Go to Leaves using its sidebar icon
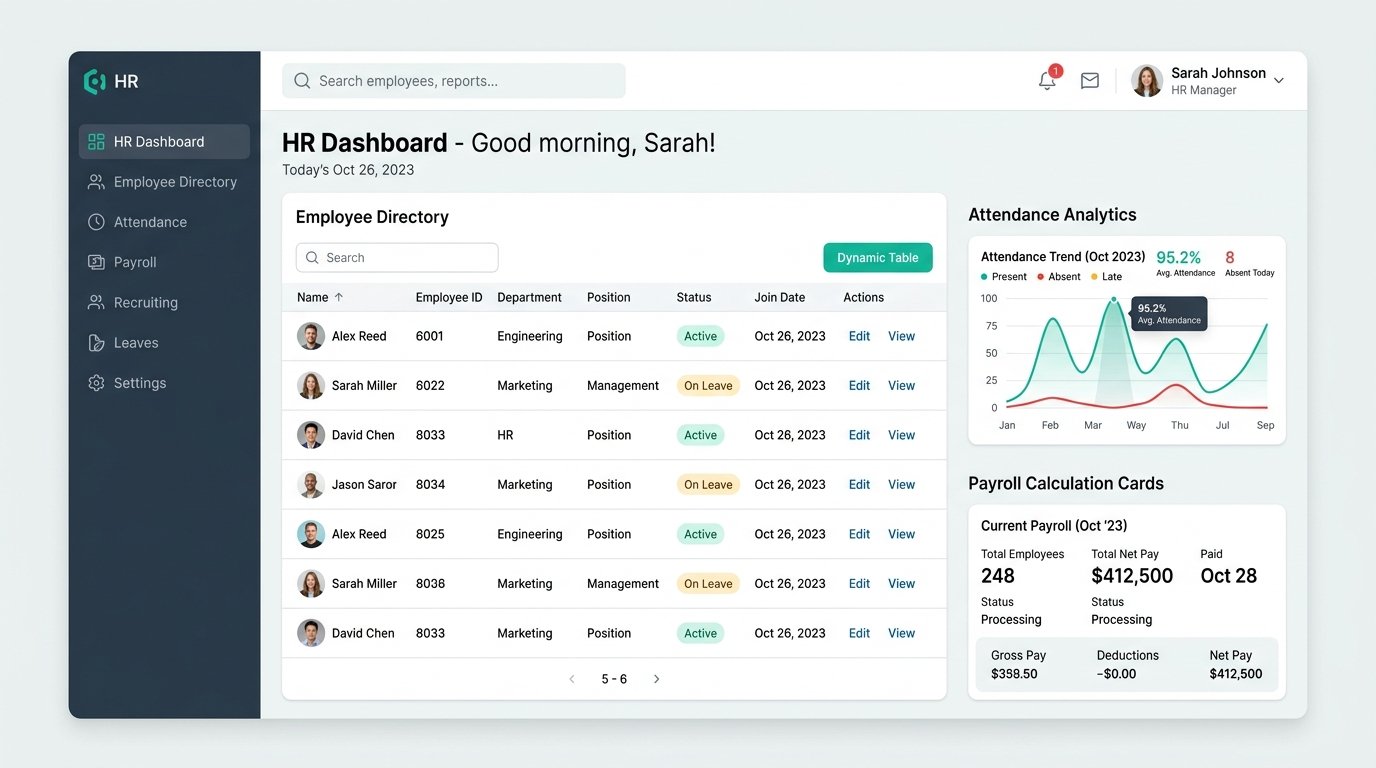The width and height of the screenshot is (1376, 768). pyautogui.click(x=96, y=343)
